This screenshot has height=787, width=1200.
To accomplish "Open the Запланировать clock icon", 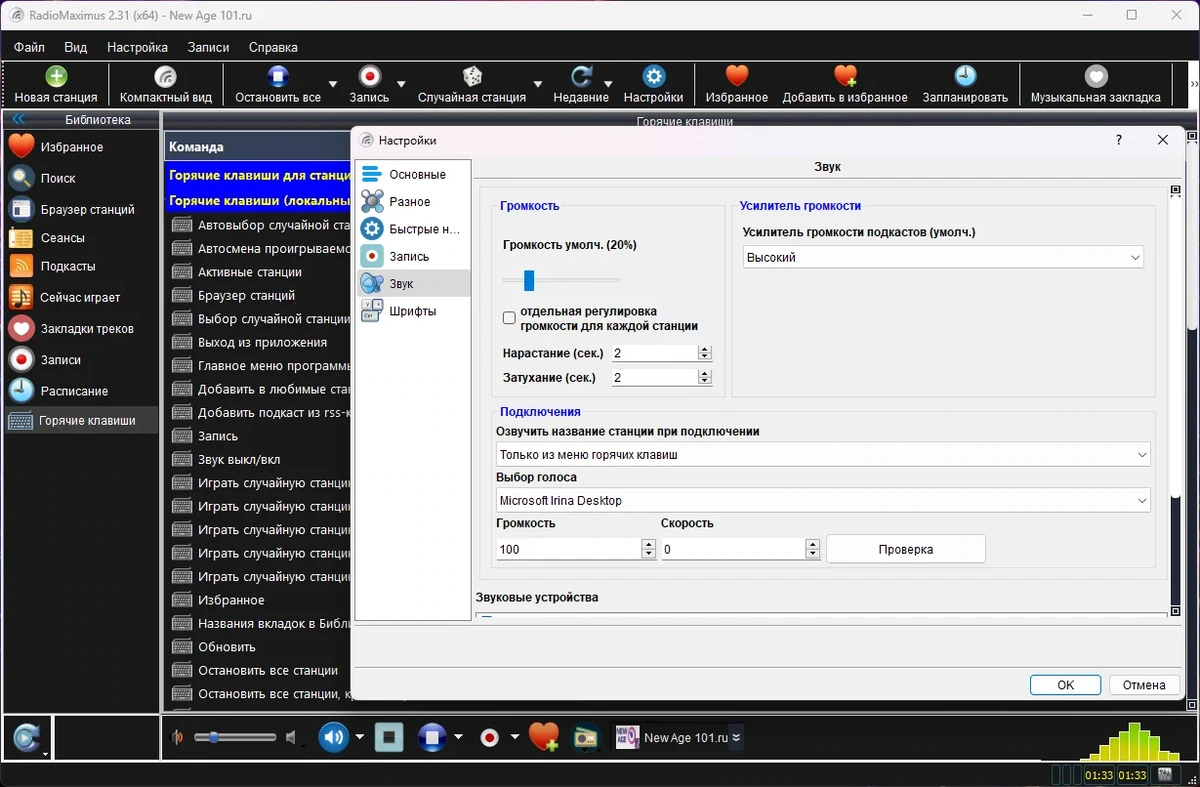I will coord(965,85).
